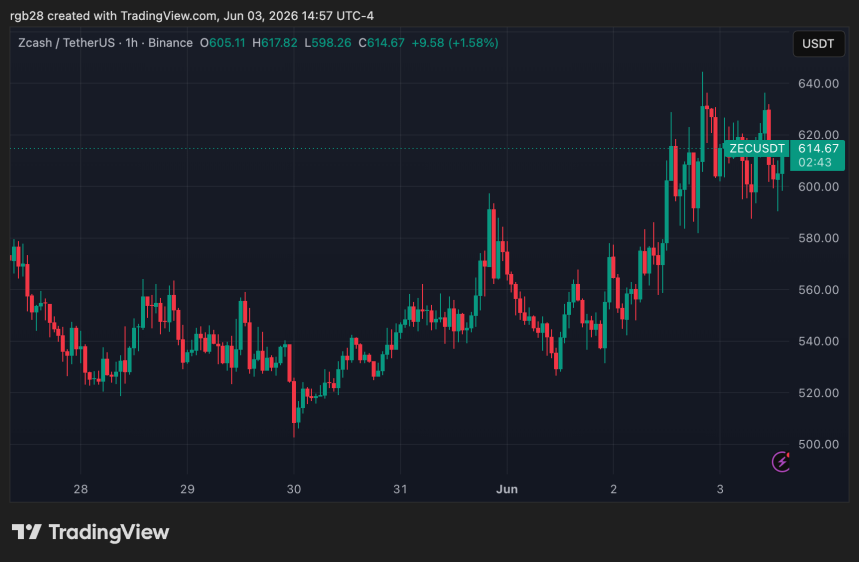Open the Zcash / TetherUS symbol title
This screenshot has height=562, width=859.
pos(66,43)
